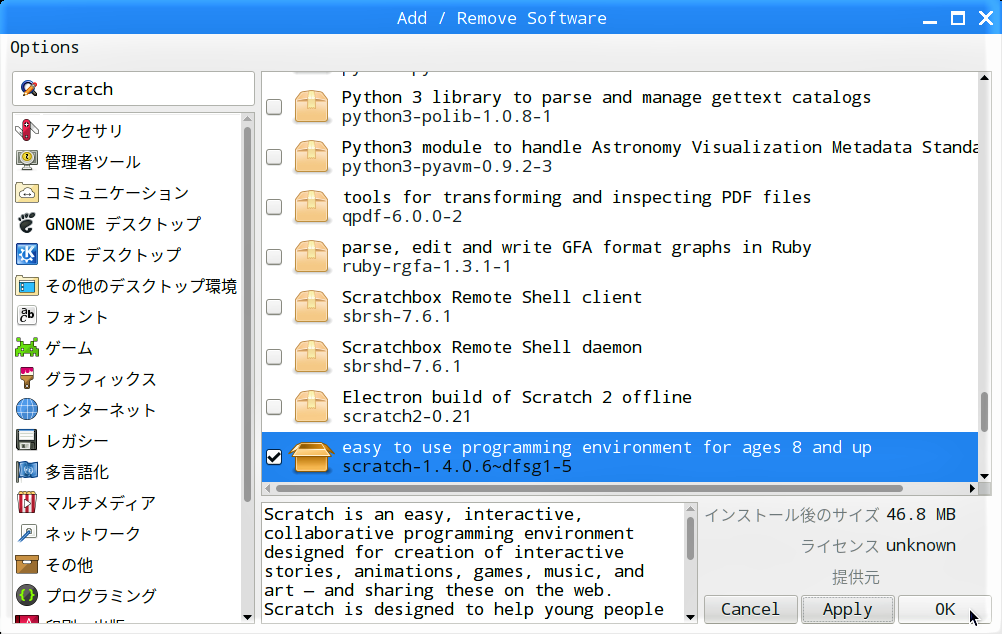Select 'easy to use programming environment' row
Screen dimensions: 1002x634
pyautogui.click(x=620, y=457)
